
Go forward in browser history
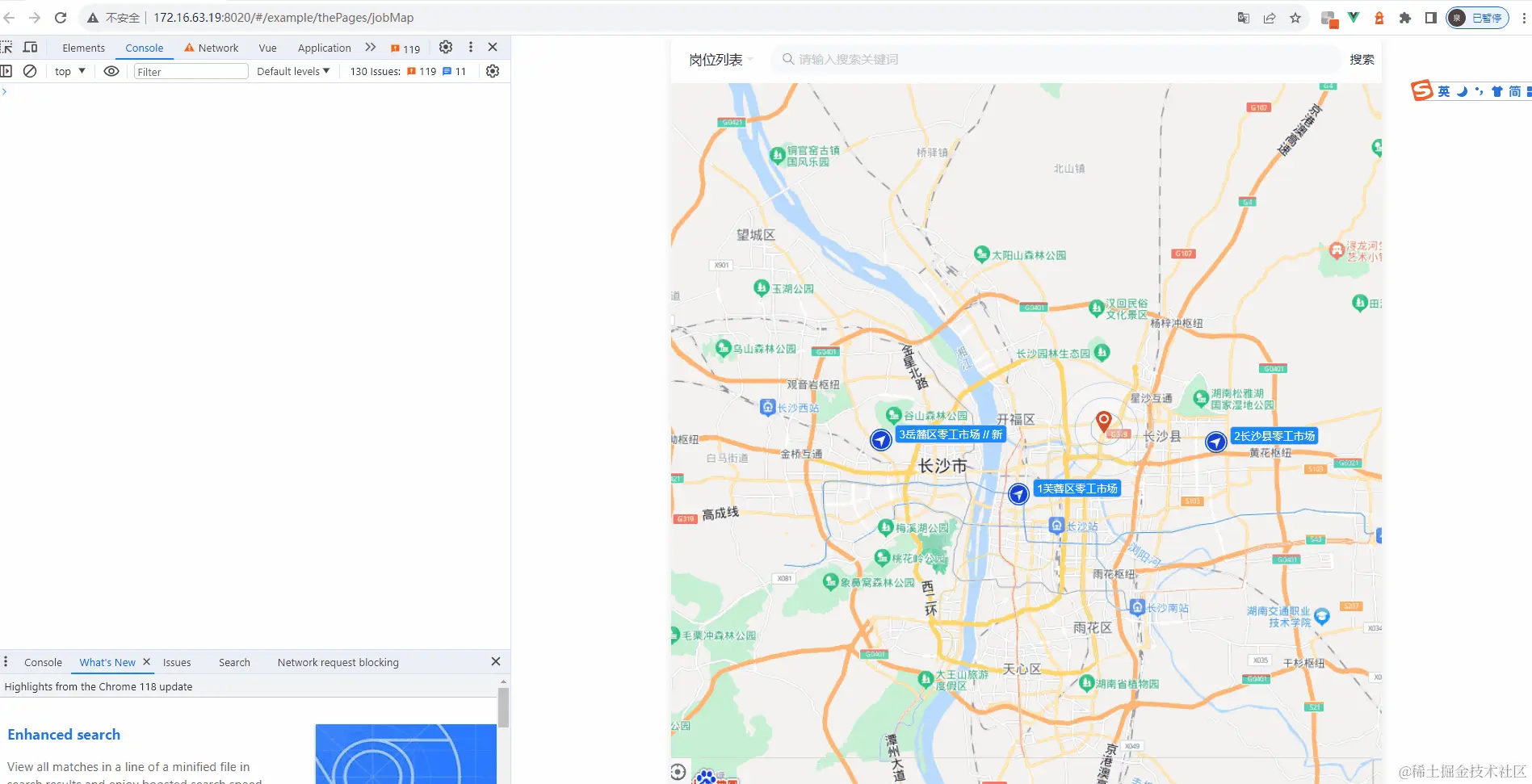[x=35, y=18]
